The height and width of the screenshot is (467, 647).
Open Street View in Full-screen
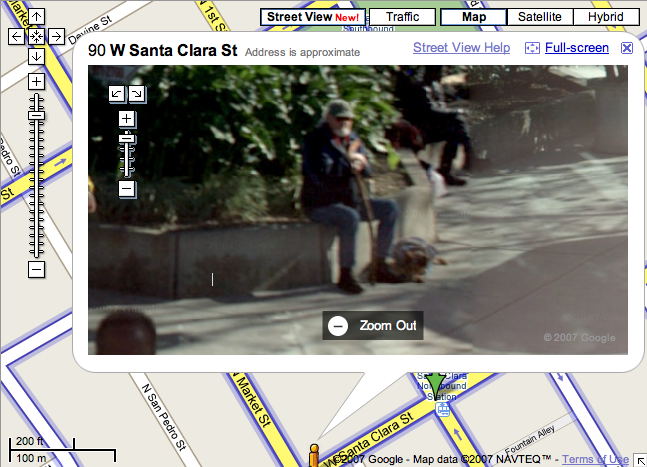576,48
